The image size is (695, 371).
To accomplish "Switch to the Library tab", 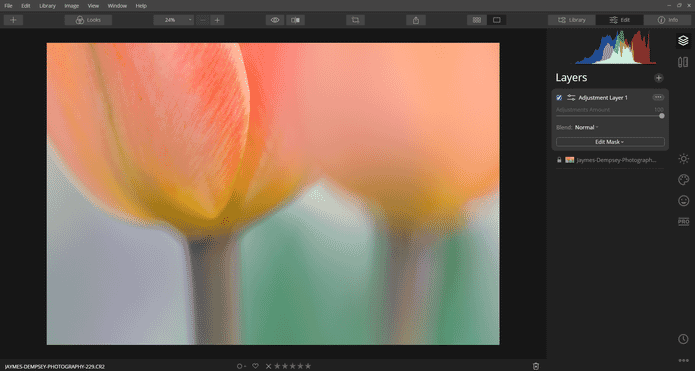I will point(572,20).
